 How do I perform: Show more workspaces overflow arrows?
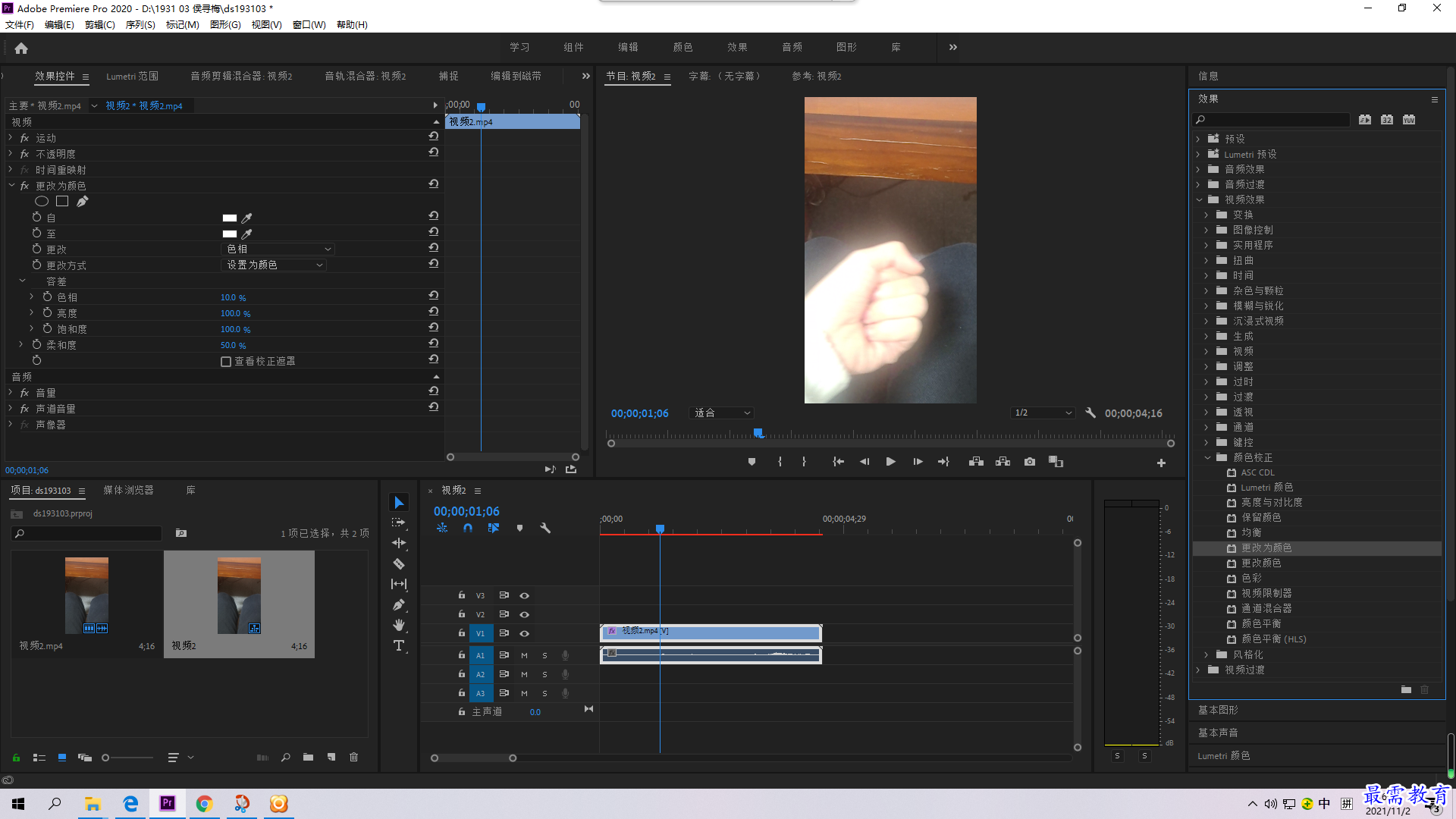click(953, 47)
